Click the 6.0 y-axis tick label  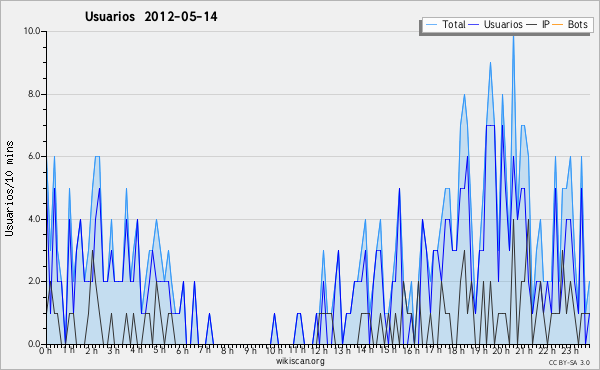click(34, 156)
